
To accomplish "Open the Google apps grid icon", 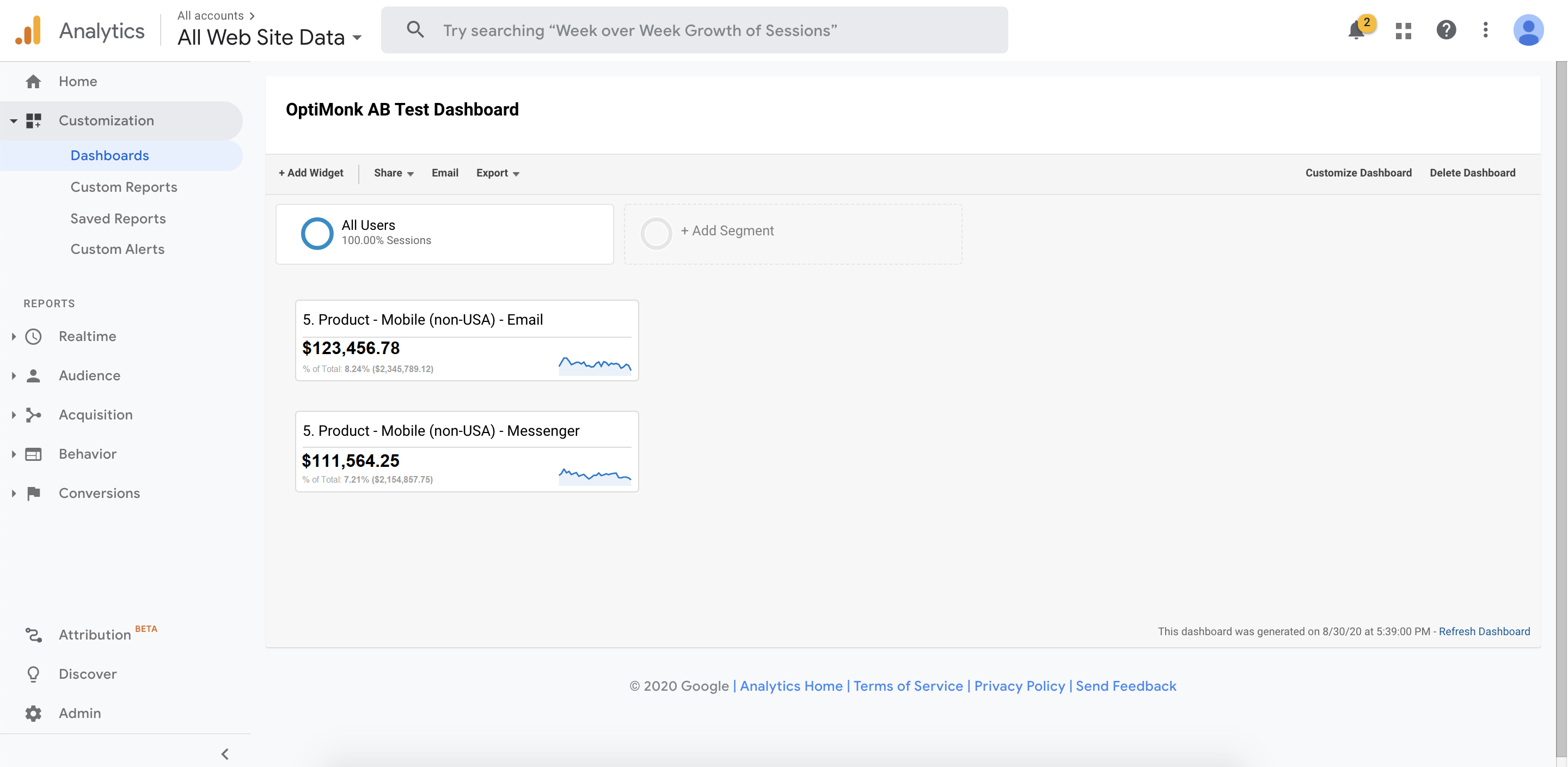I will [x=1403, y=31].
